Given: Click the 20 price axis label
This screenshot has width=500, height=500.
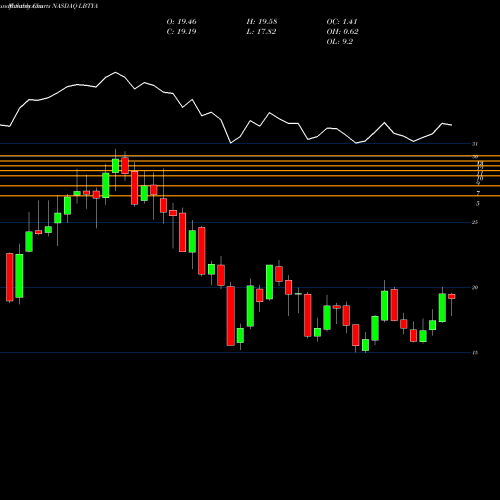Looking at the screenshot, I should click(475, 287).
